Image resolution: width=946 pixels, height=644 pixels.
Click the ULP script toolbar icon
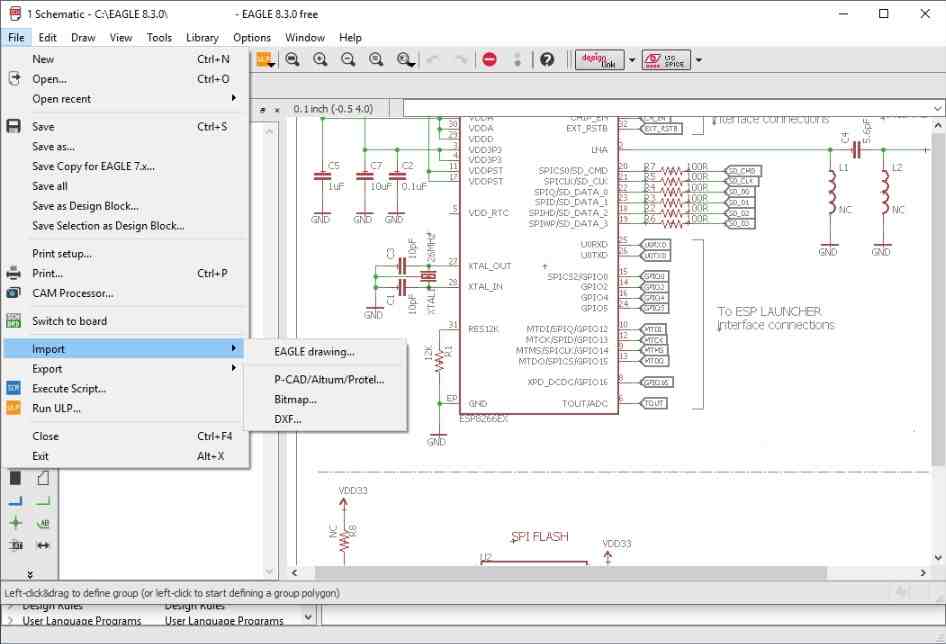[264, 59]
